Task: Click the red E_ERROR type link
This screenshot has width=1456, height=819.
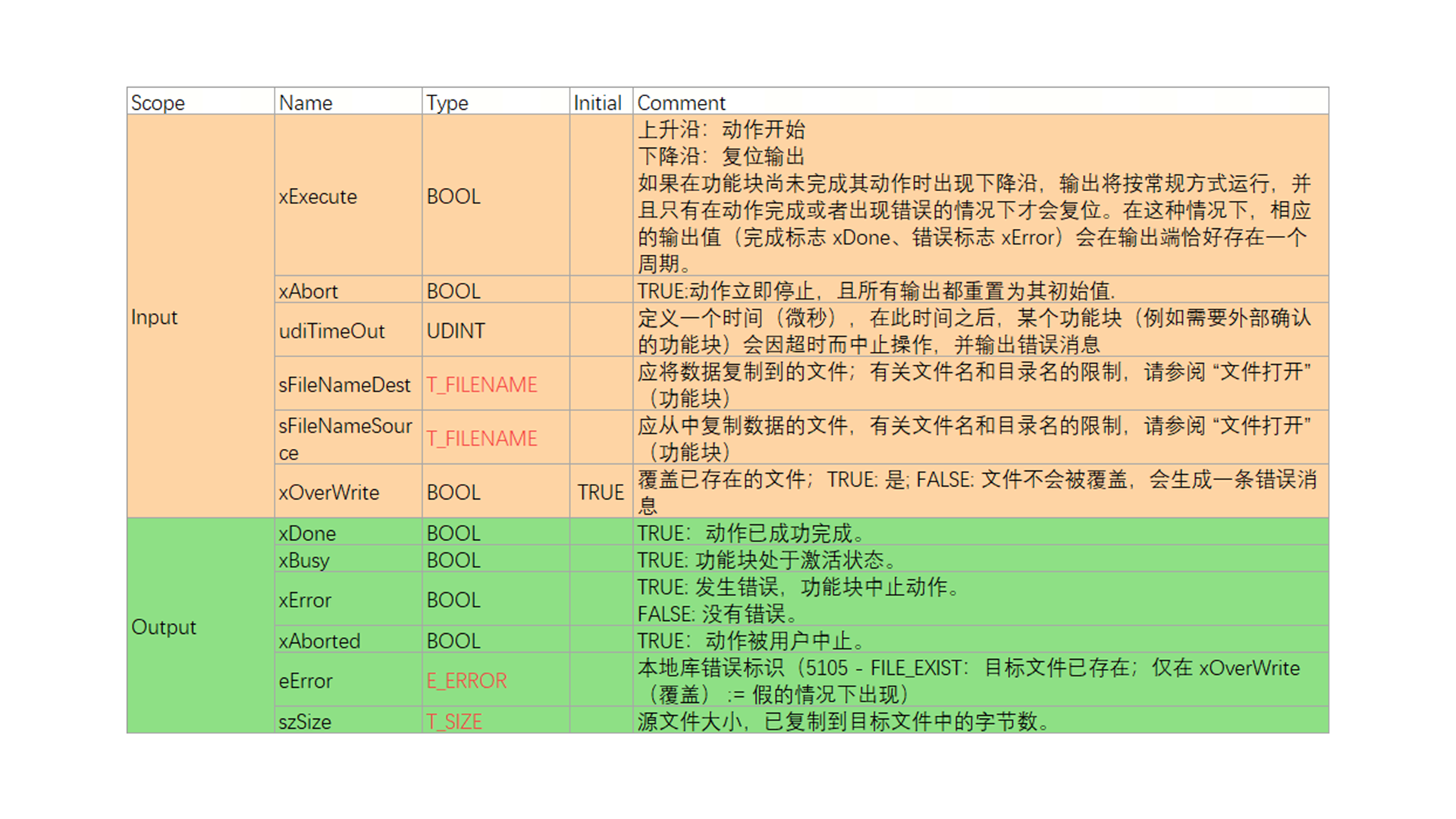Action: pyautogui.click(x=466, y=680)
